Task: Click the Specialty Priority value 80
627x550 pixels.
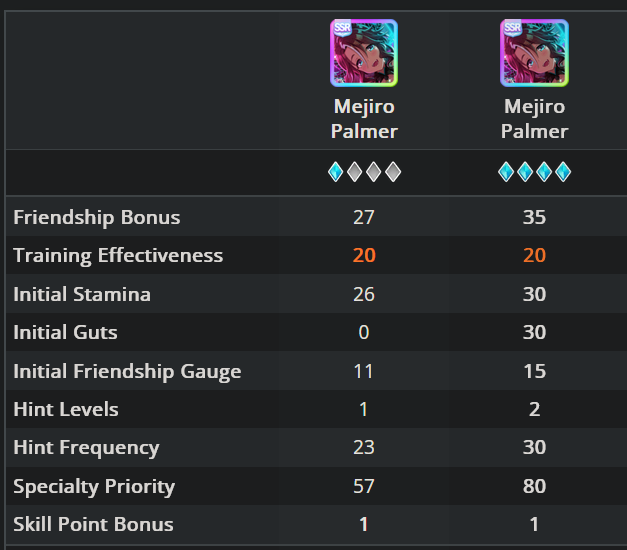Action: (x=534, y=486)
